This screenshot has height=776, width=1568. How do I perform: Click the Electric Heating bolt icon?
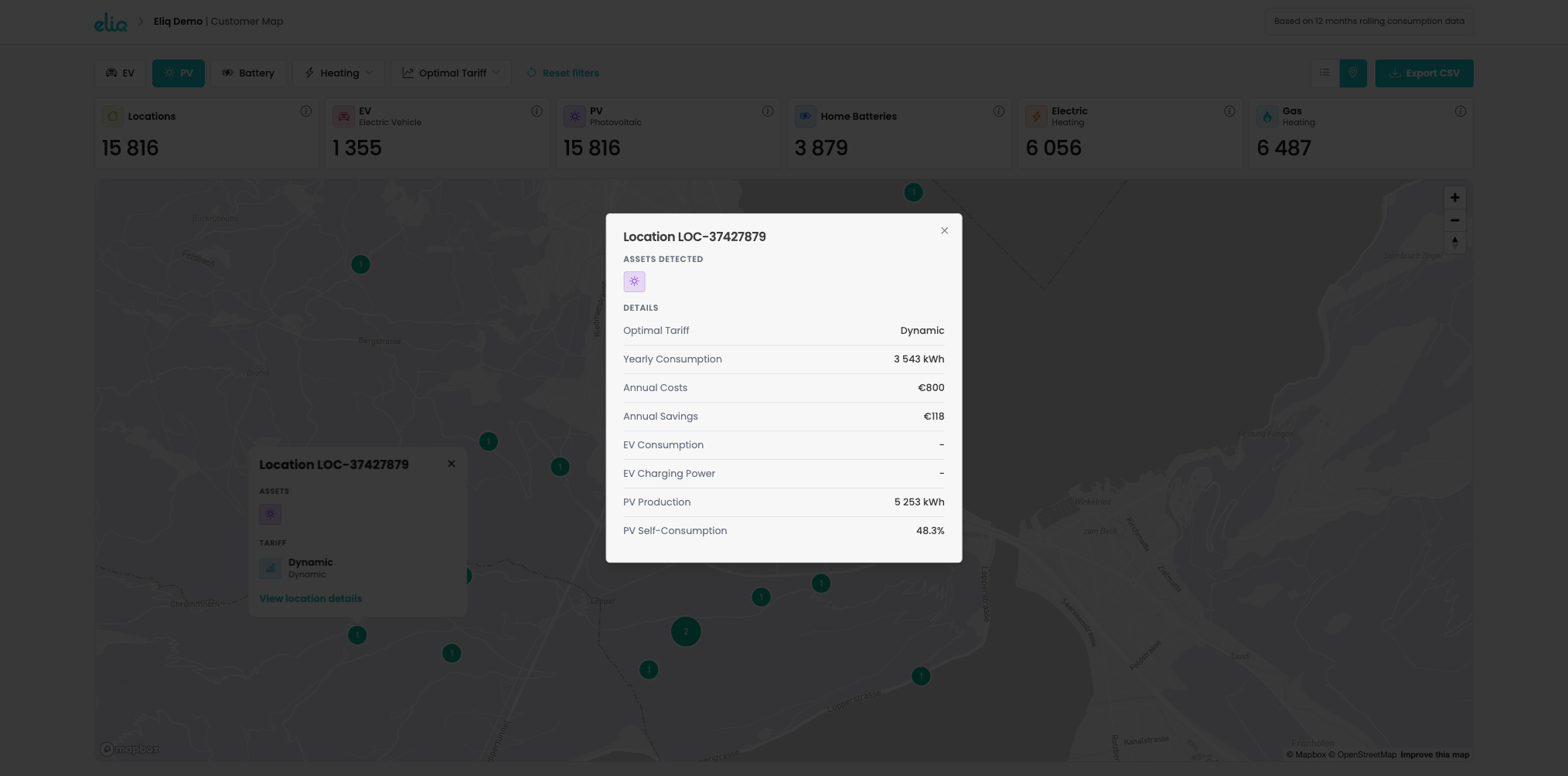click(x=1036, y=117)
